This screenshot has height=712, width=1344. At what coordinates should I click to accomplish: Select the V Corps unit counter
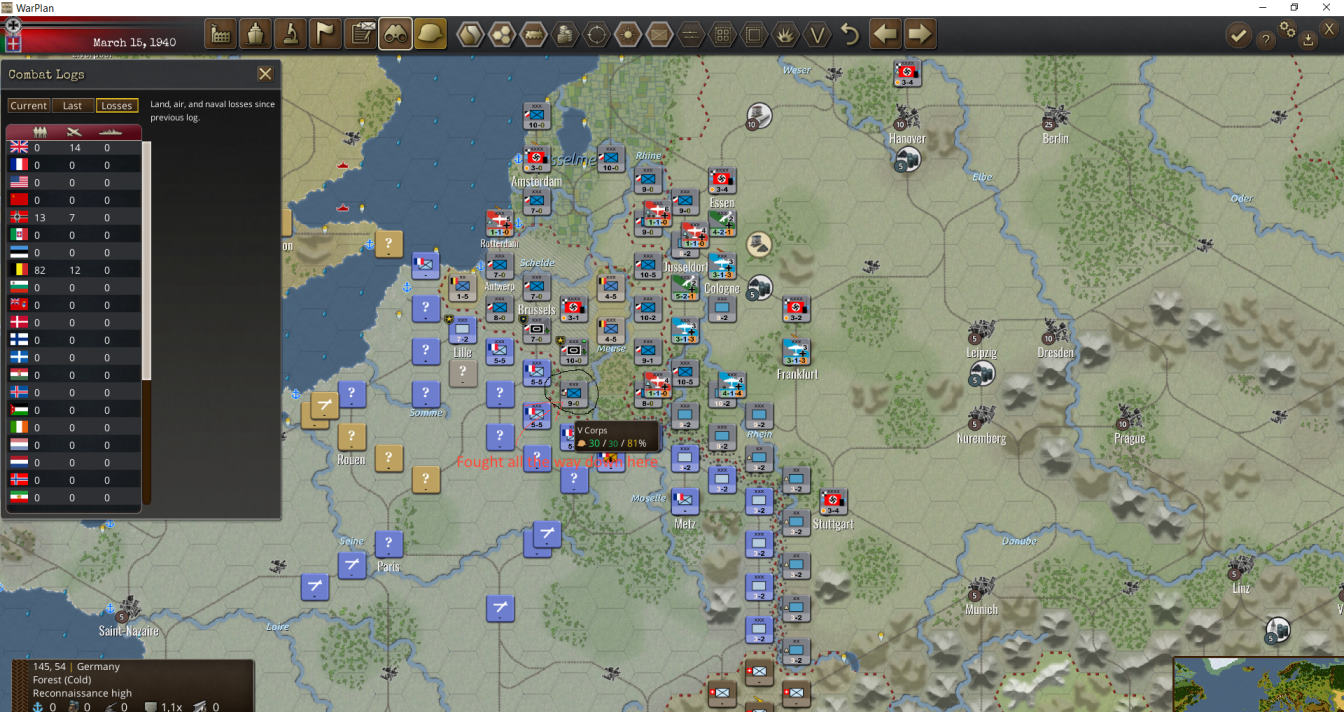pyautogui.click(x=573, y=395)
